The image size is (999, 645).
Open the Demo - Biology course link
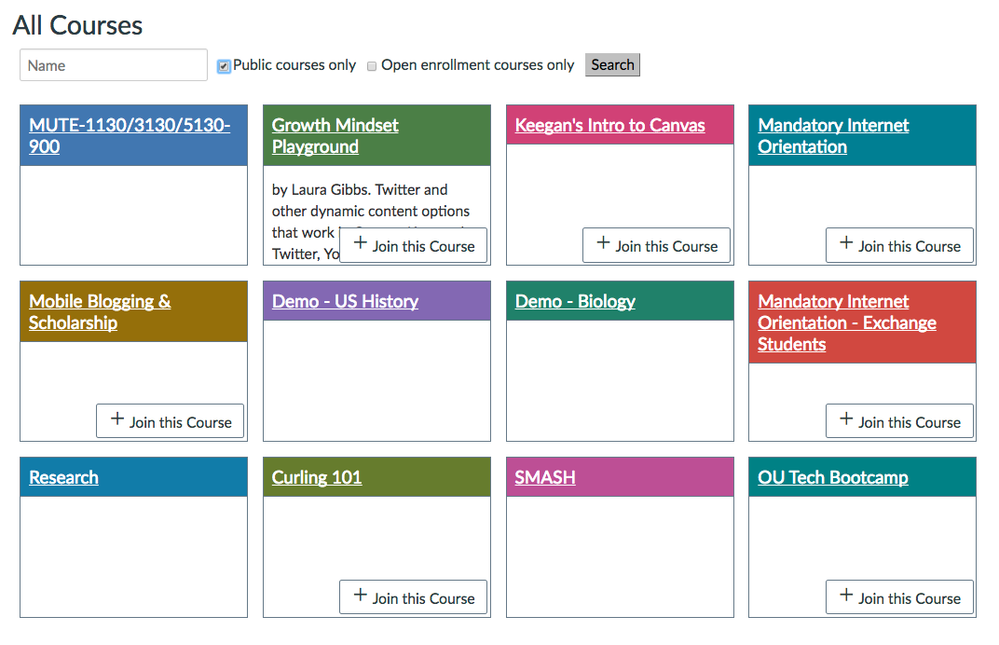point(575,301)
